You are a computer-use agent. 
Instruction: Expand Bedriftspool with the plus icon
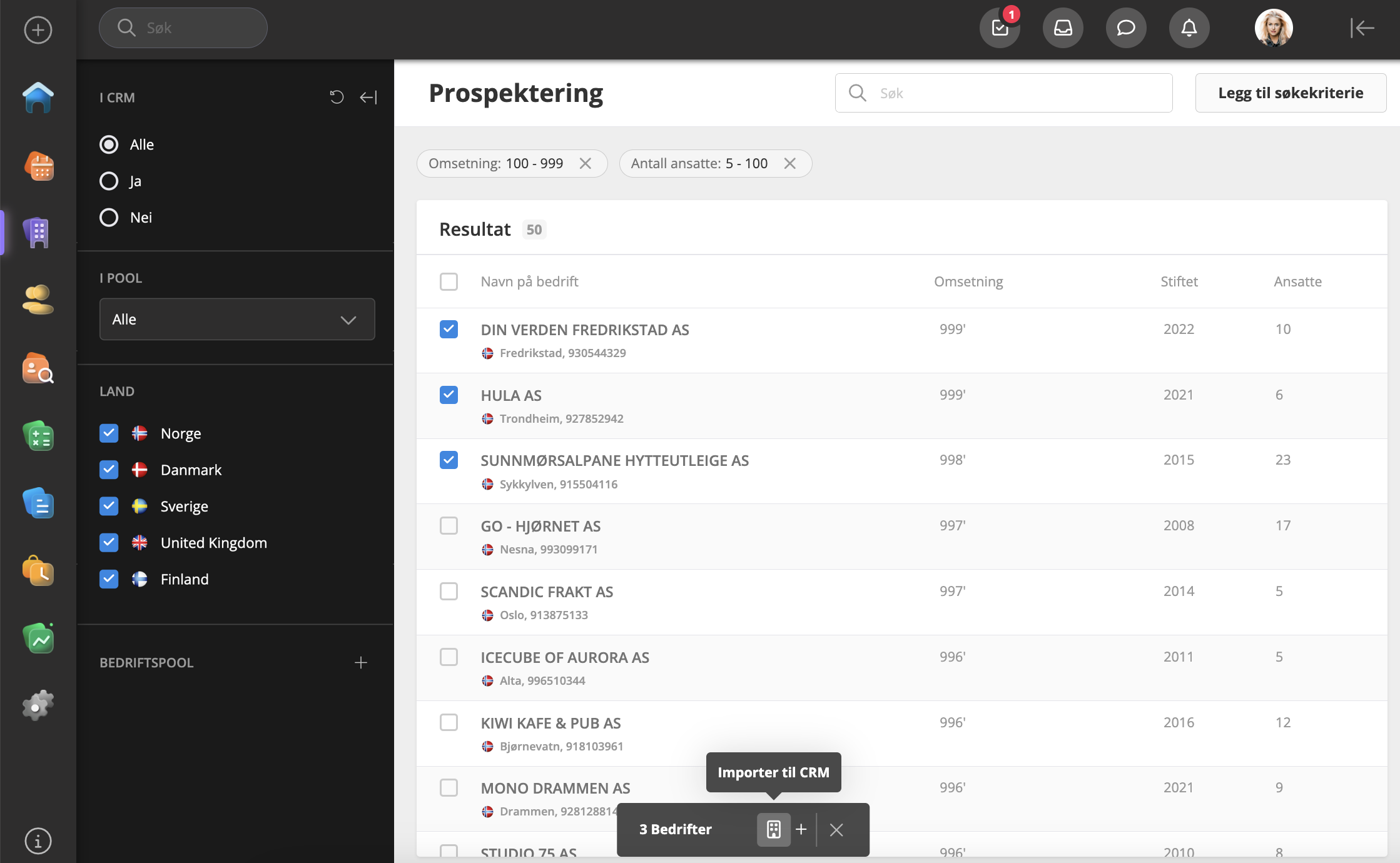click(361, 663)
